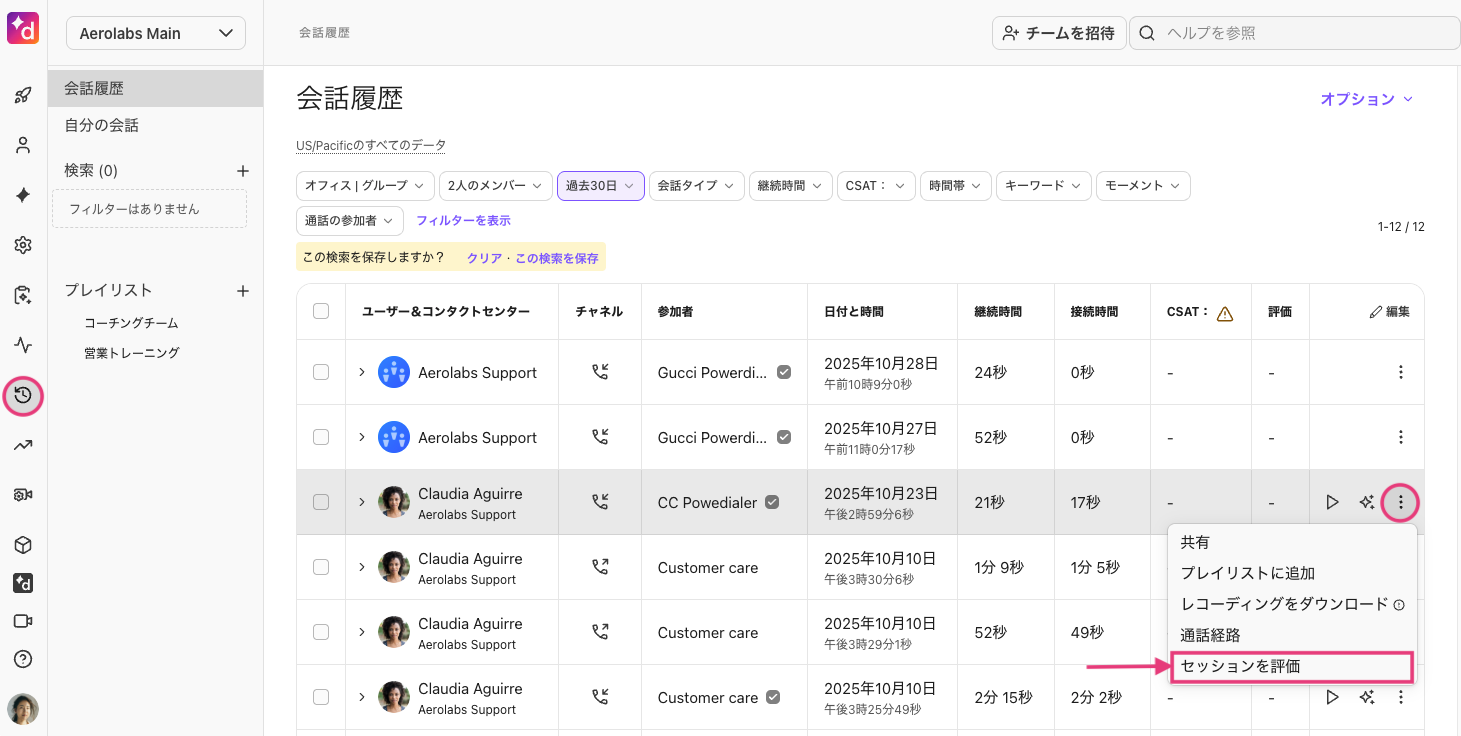1461x736 pixels.
Task: Select セッションを評価 menu item
Action: pos(1292,666)
